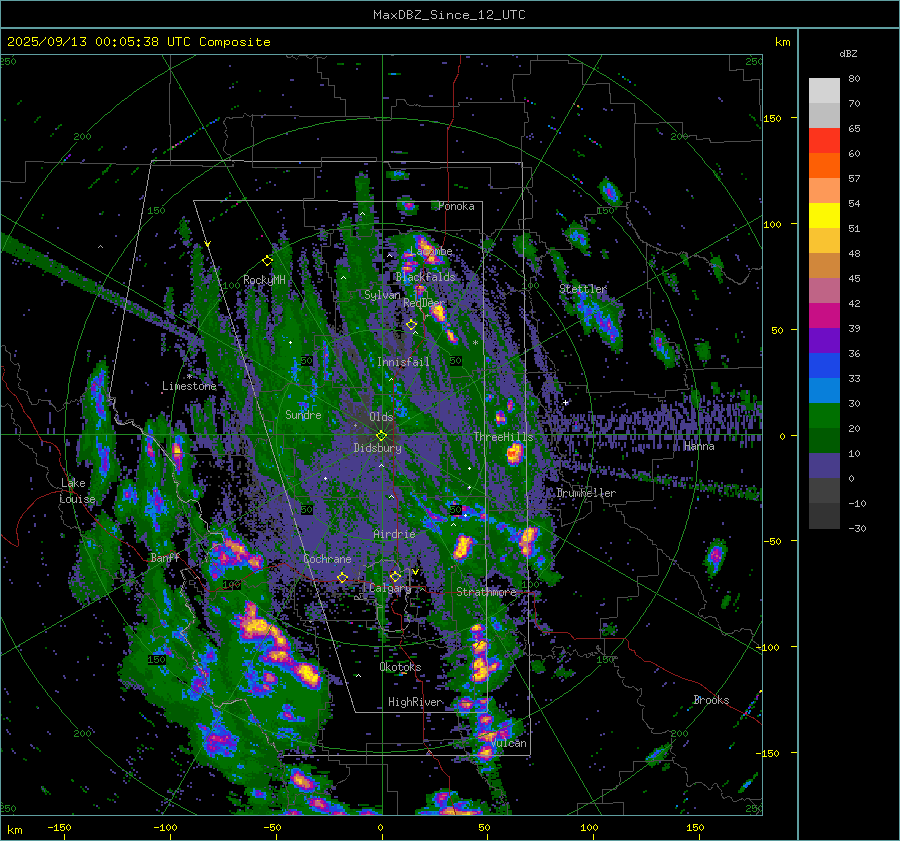The width and height of the screenshot is (900, 841).
Task: Click the Ponoka city label
Action: pyautogui.click(x=456, y=206)
